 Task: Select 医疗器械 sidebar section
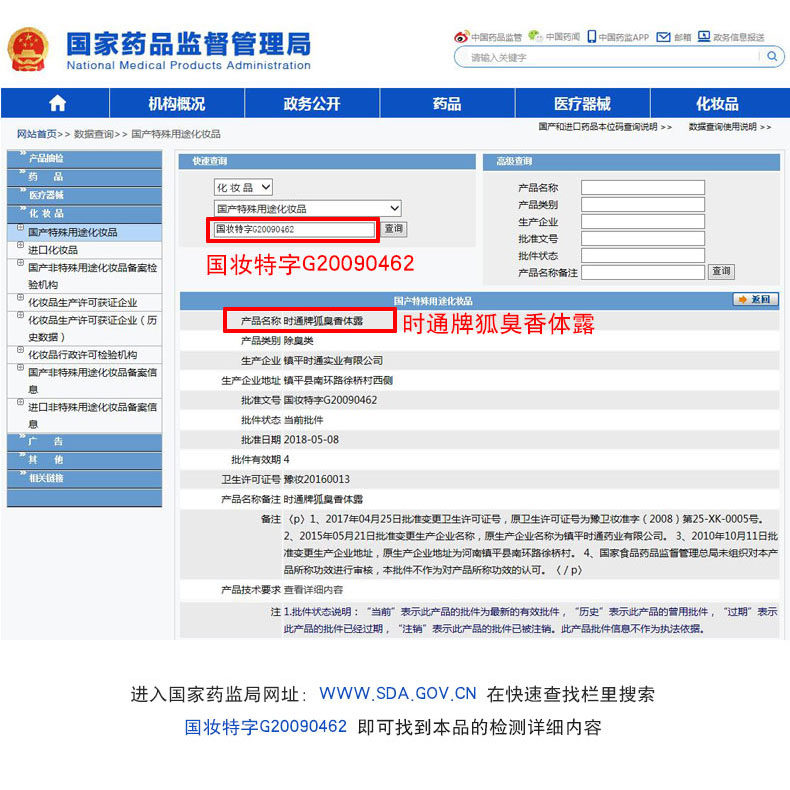(x=85, y=195)
